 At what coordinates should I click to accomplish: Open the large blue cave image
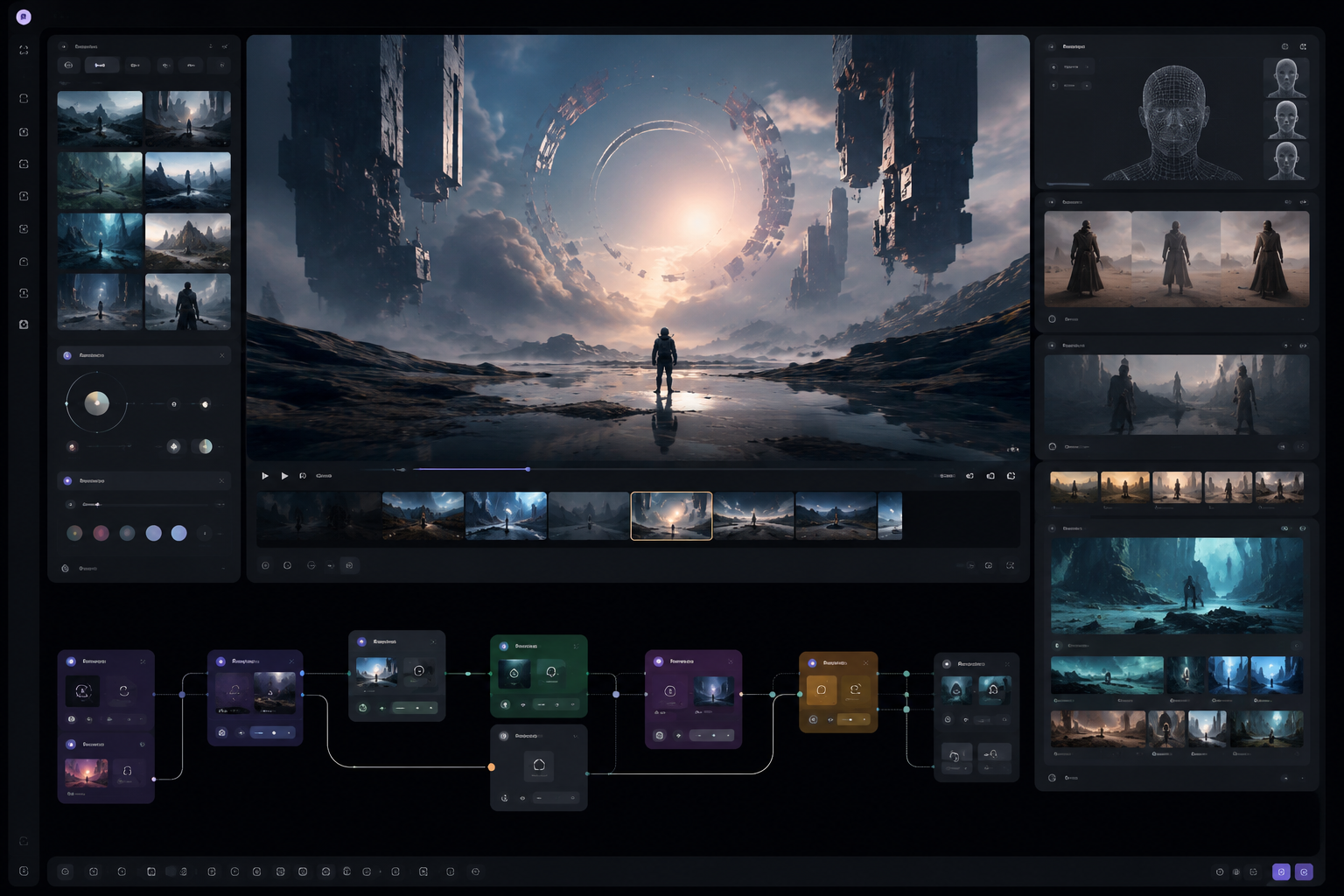pyautogui.click(x=1177, y=585)
